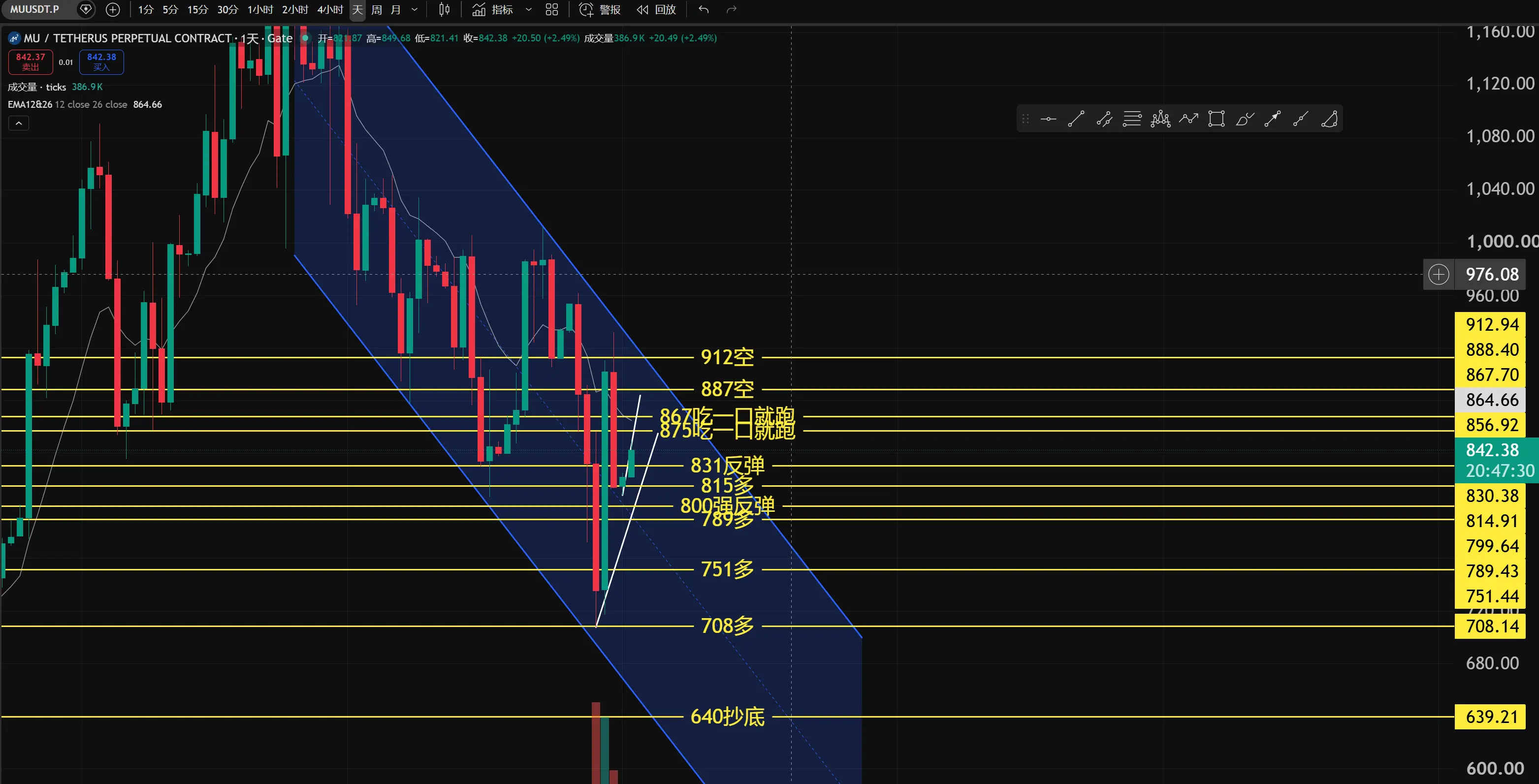This screenshot has width=1539, height=784.
Task: Select the head and shoulders pattern tool
Action: (x=1160, y=120)
